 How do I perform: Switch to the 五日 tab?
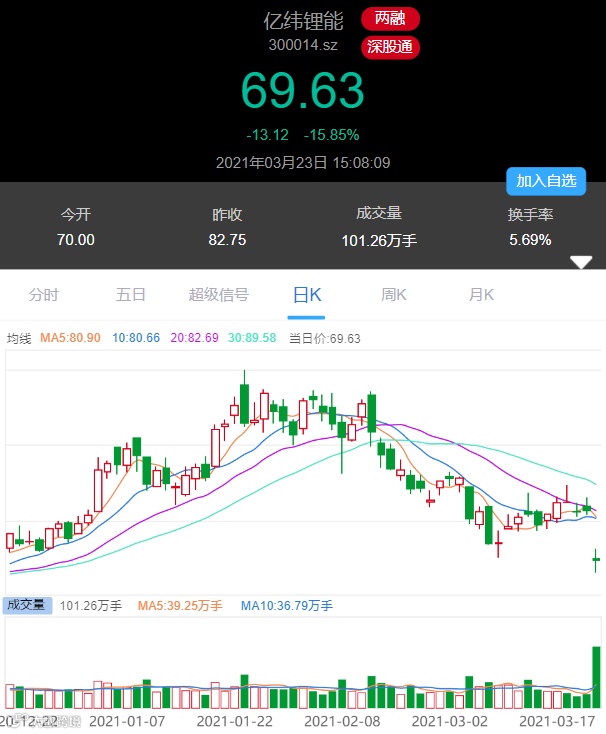point(131,295)
